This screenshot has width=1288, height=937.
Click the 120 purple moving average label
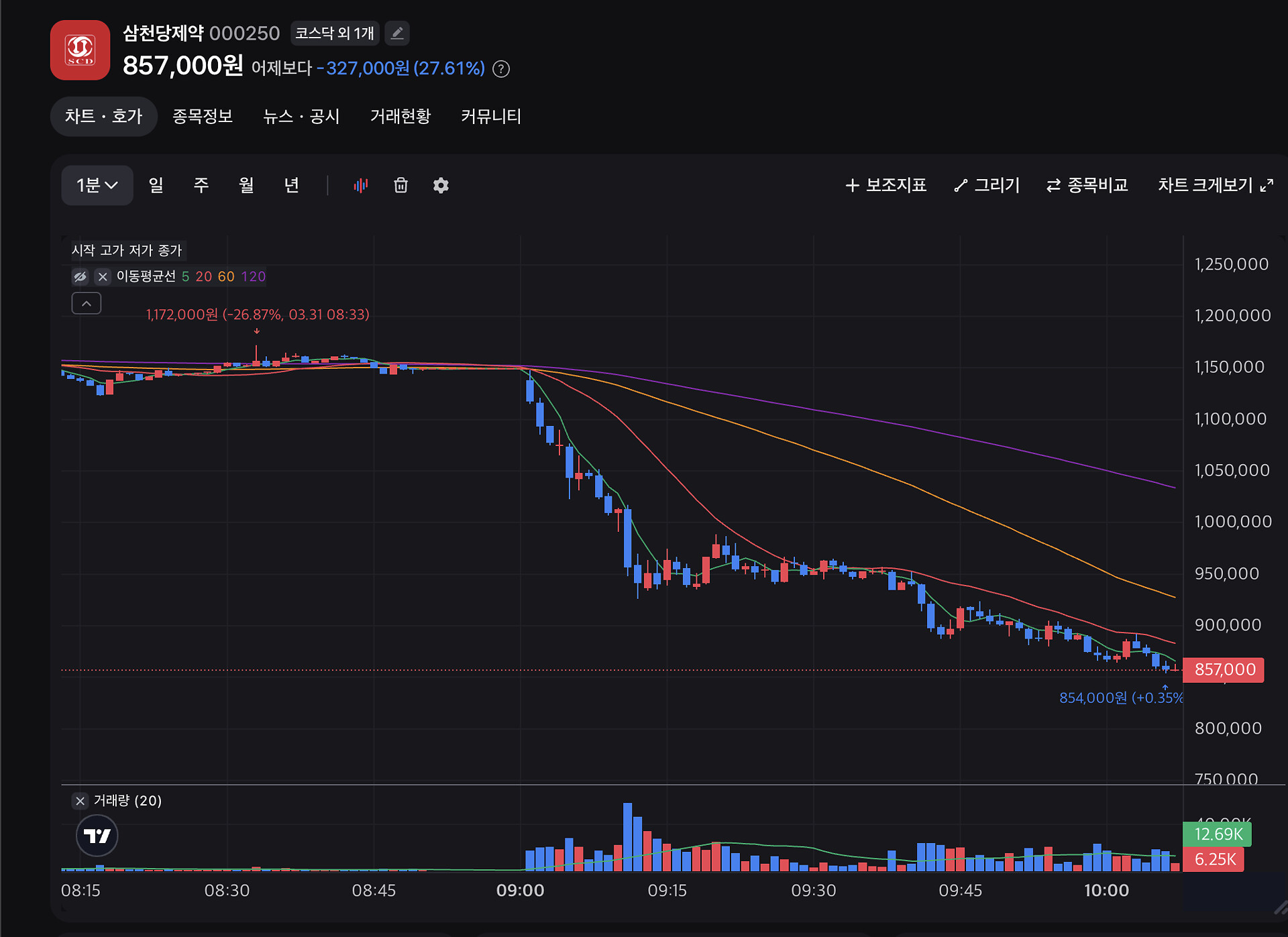click(254, 276)
